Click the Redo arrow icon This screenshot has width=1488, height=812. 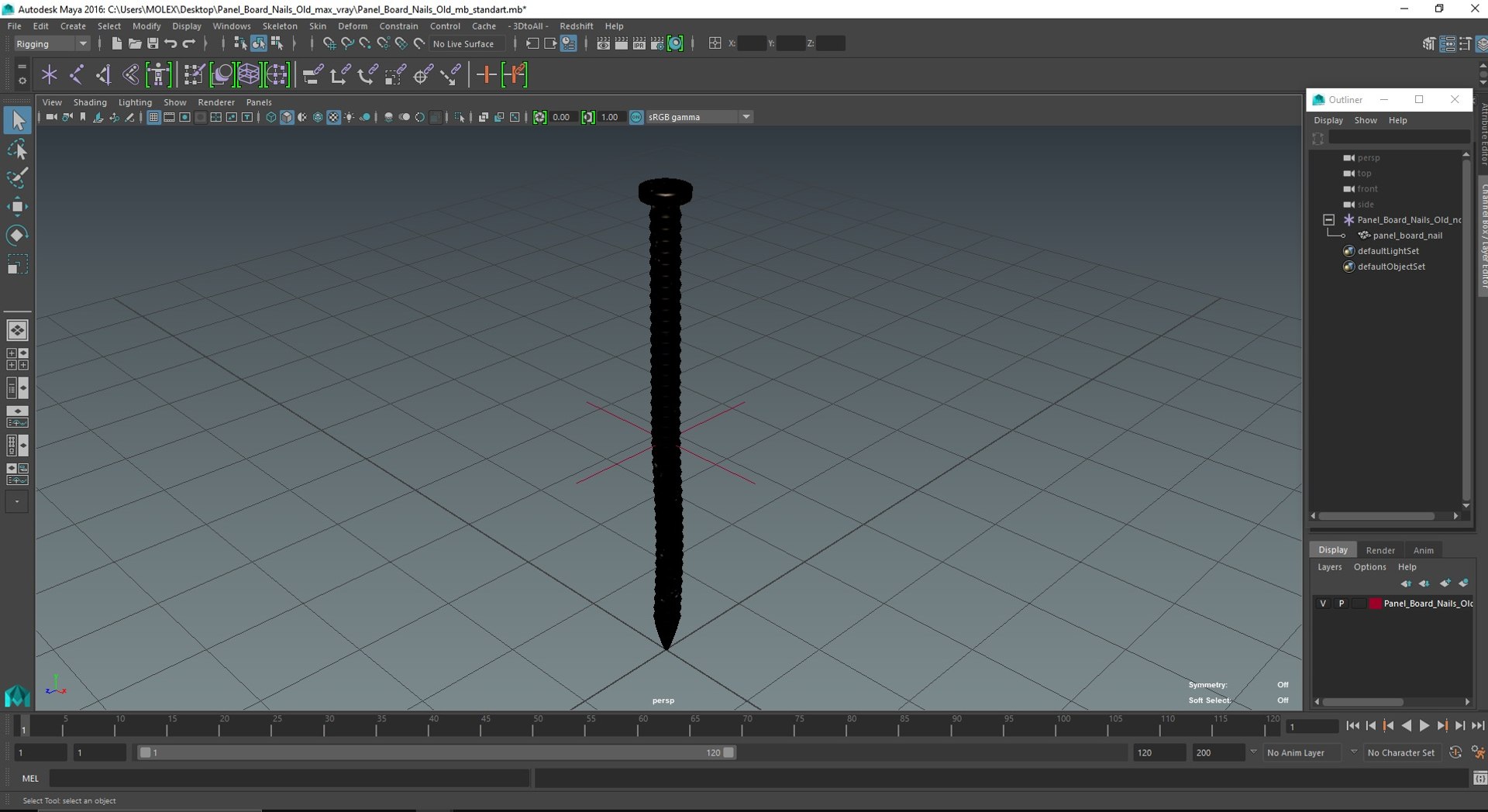pos(188,43)
